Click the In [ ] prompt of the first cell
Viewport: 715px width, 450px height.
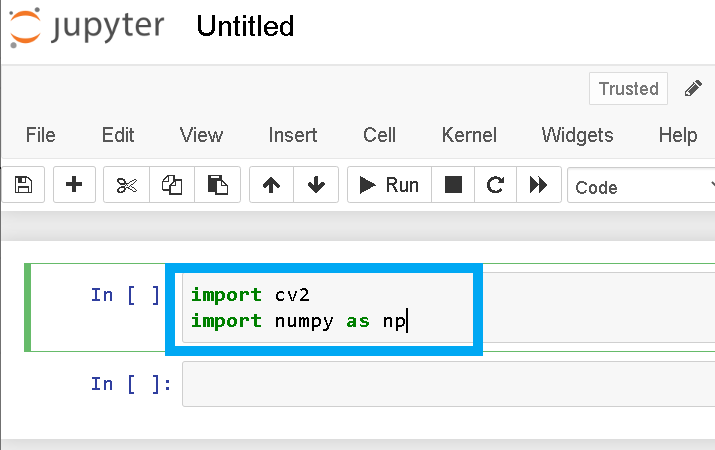click(x=125, y=295)
